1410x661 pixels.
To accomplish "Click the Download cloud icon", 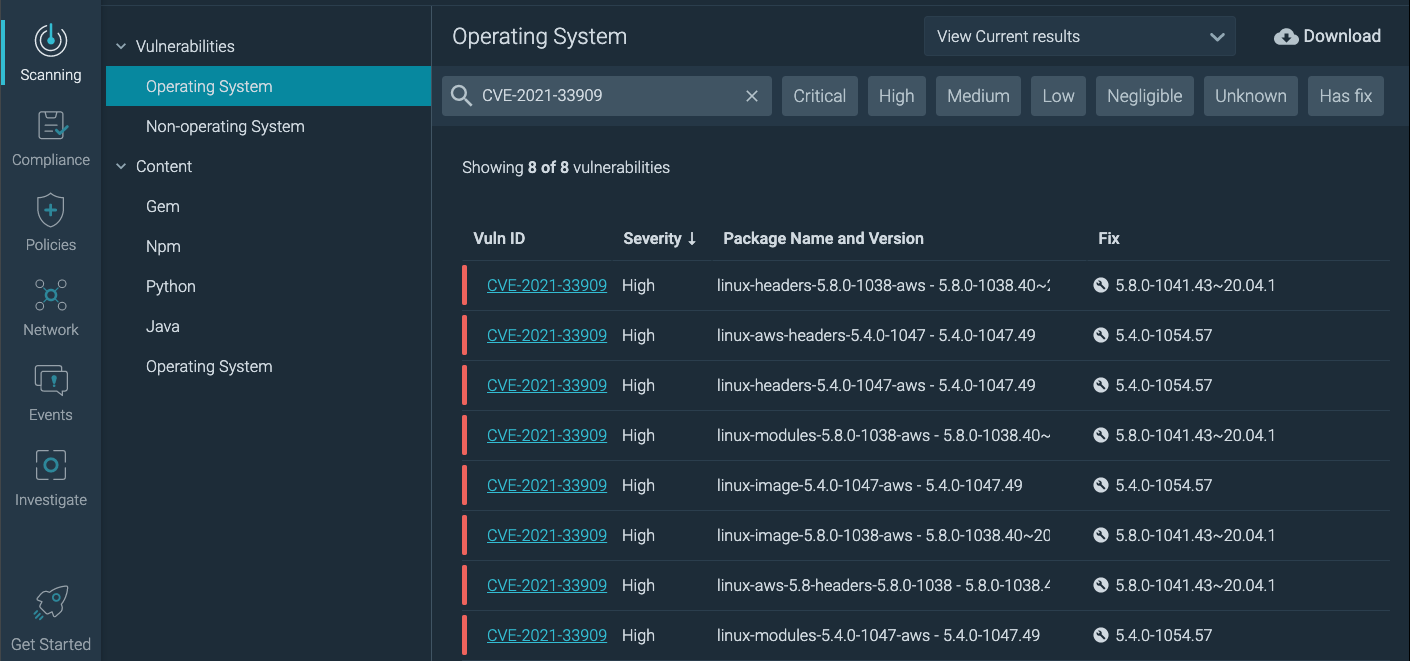I will (x=1285, y=35).
